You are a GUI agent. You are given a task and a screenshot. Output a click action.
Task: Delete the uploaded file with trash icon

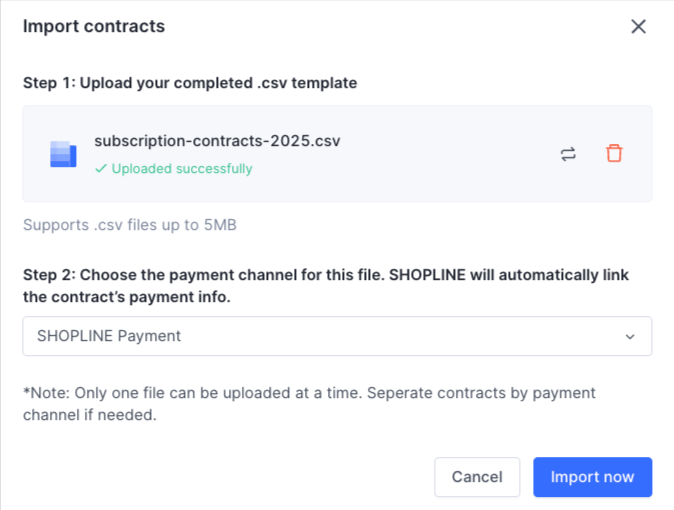click(x=614, y=153)
